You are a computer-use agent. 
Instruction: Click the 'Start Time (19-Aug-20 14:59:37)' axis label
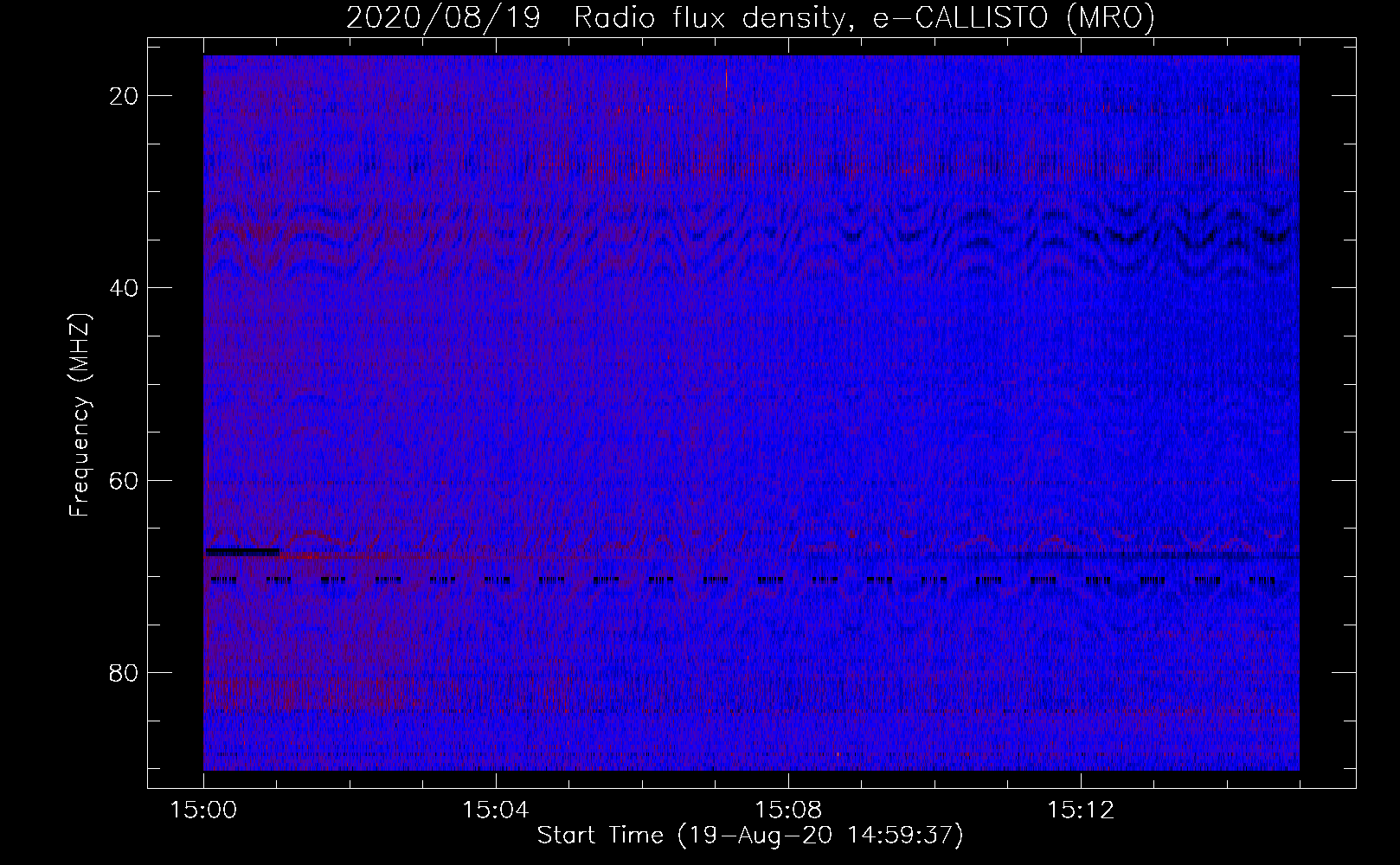click(750, 836)
